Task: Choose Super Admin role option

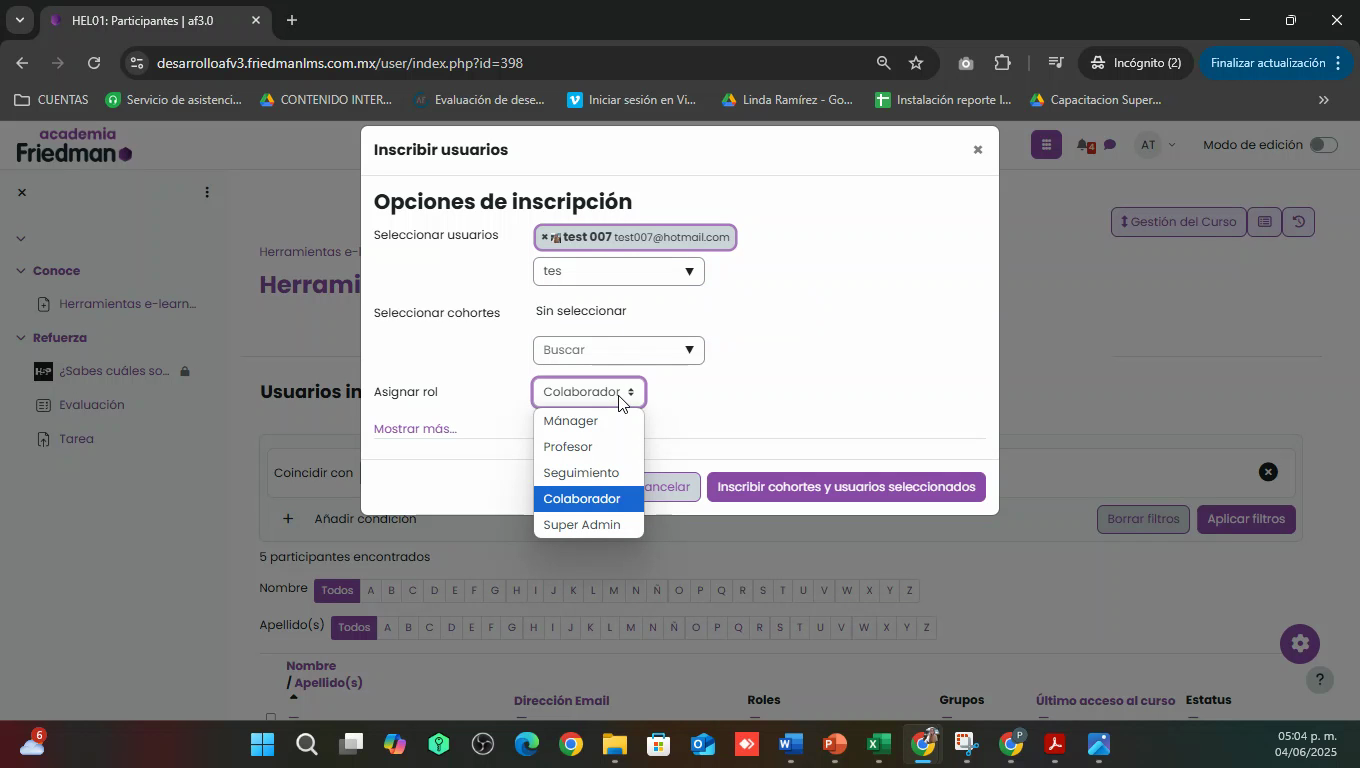Action: point(588,525)
